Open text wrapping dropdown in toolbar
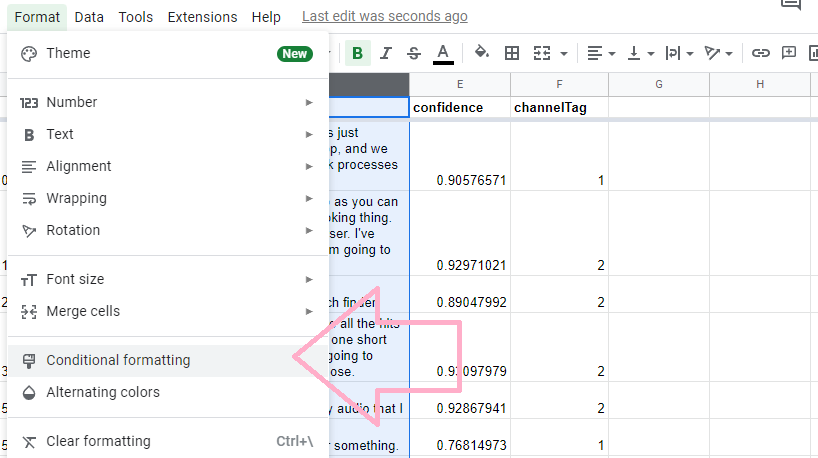Image resolution: width=818 pixels, height=458 pixels. [679, 53]
